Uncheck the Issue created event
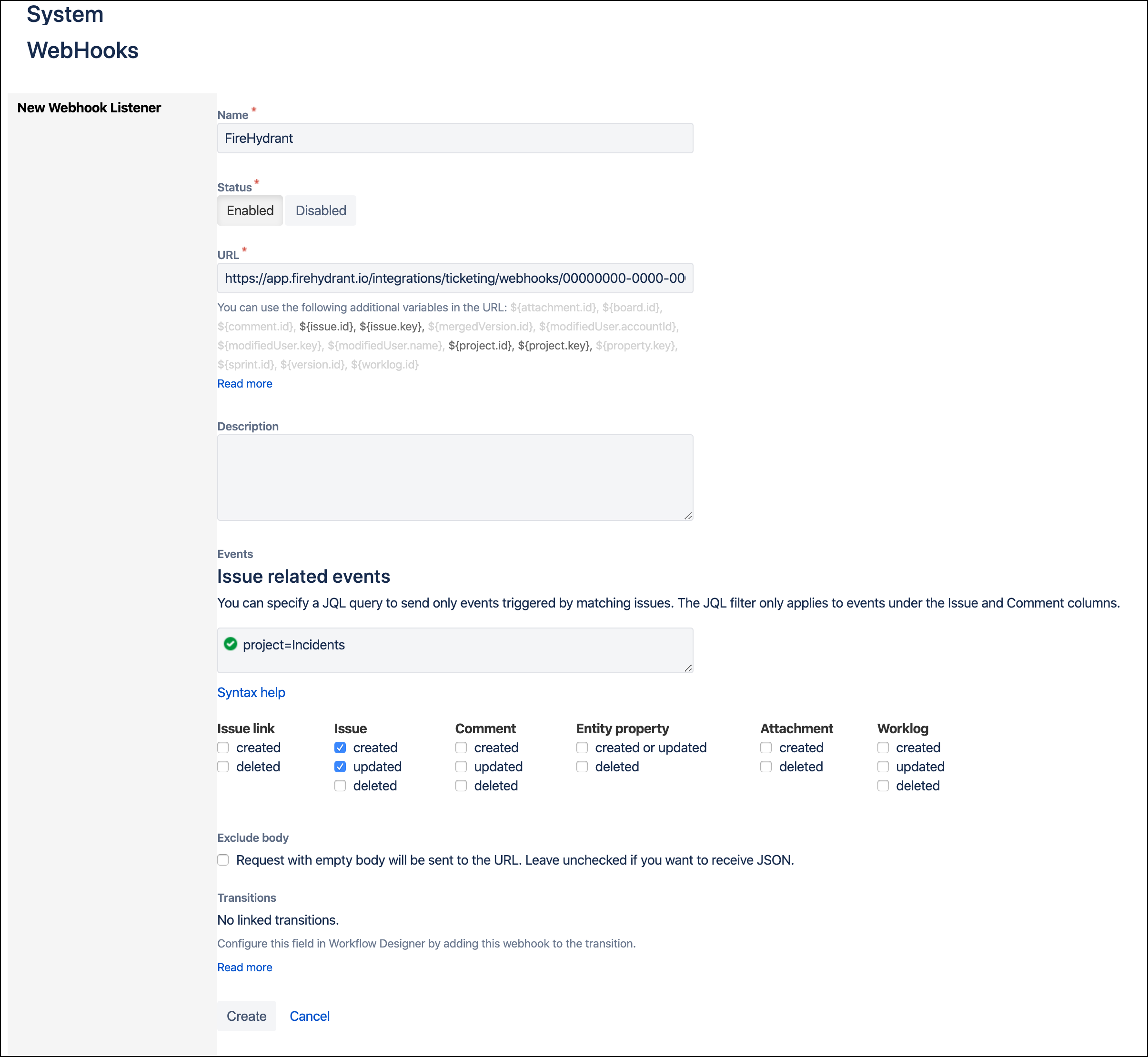The height and width of the screenshot is (1057, 1148). [x=340, y=748]
